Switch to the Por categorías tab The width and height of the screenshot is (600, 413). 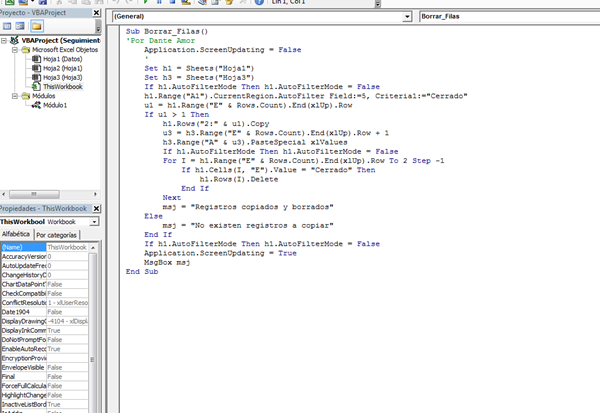coord(56,235)
